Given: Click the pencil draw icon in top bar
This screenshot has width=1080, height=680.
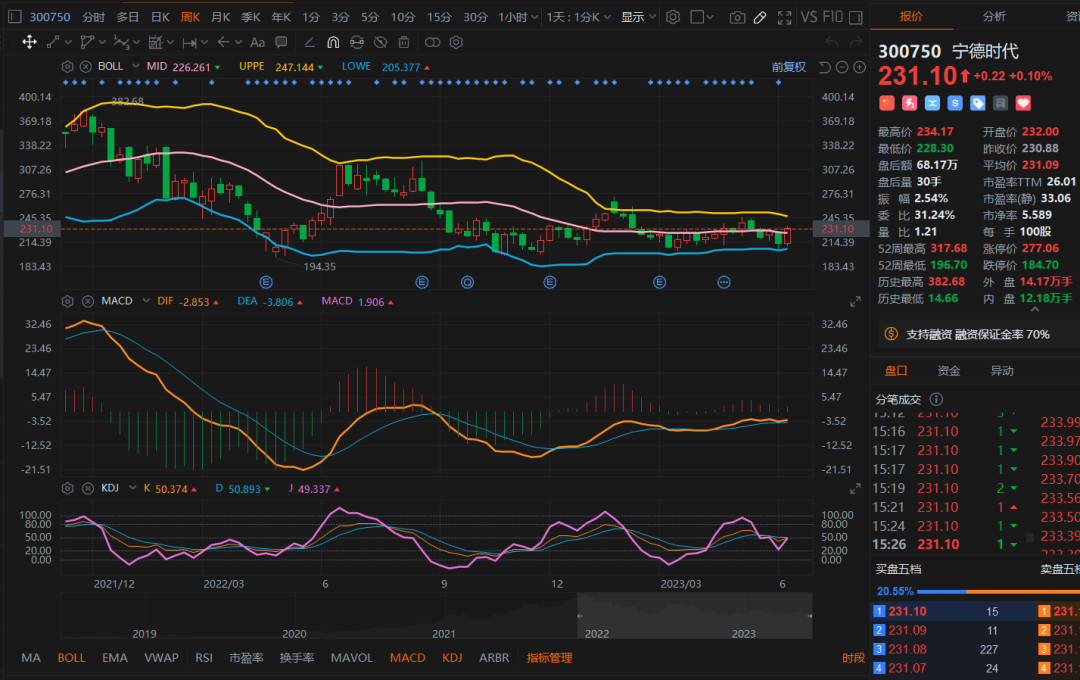Looking at the screenshot, I should (760, 17).
